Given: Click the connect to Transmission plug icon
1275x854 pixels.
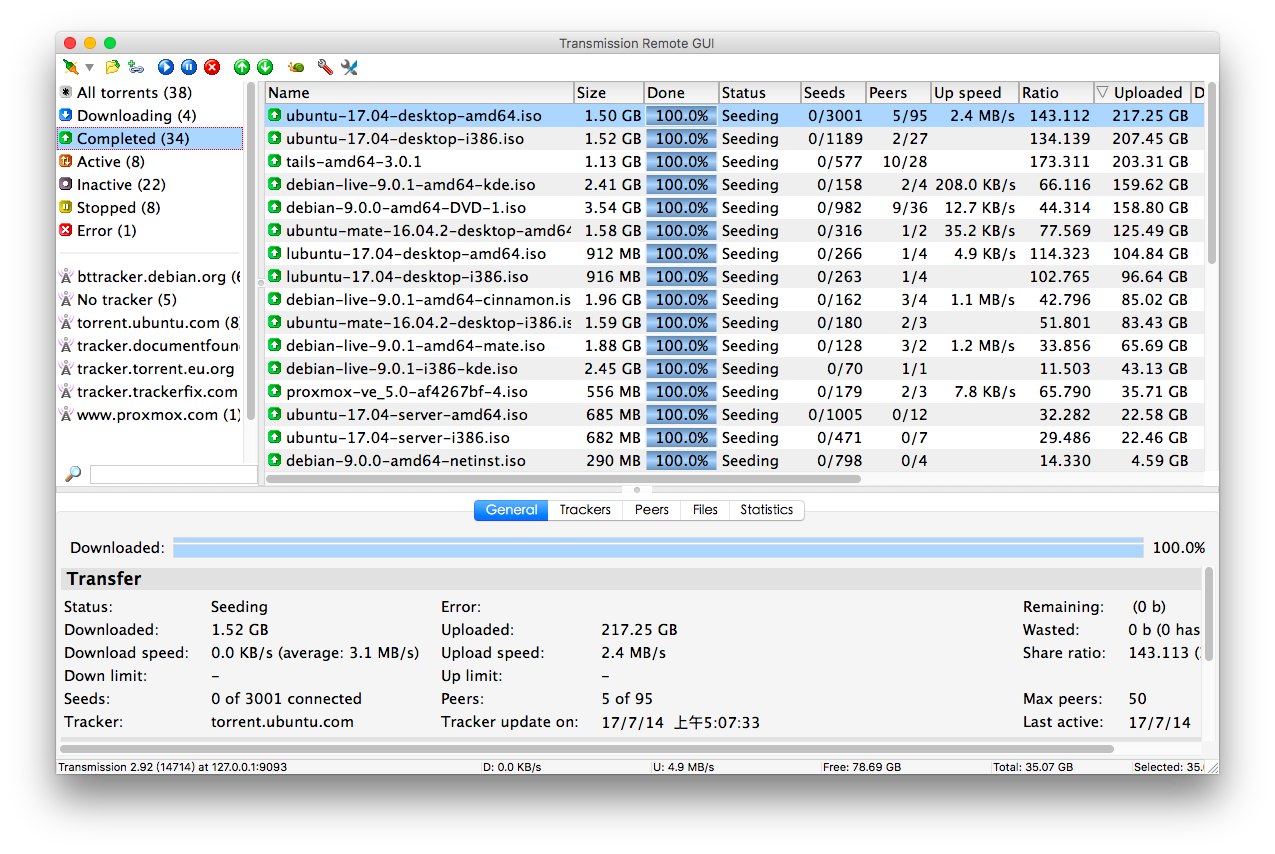Looking at the screenshot, I should click(x=69, y=67).
